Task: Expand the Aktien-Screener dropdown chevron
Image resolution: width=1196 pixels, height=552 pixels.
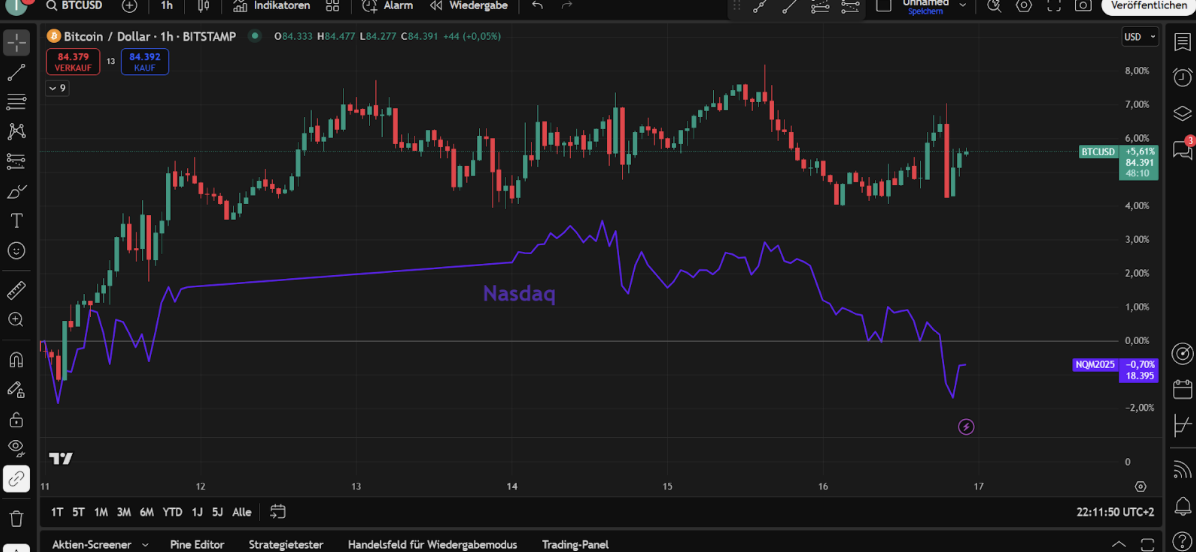Action: point(147,545)
